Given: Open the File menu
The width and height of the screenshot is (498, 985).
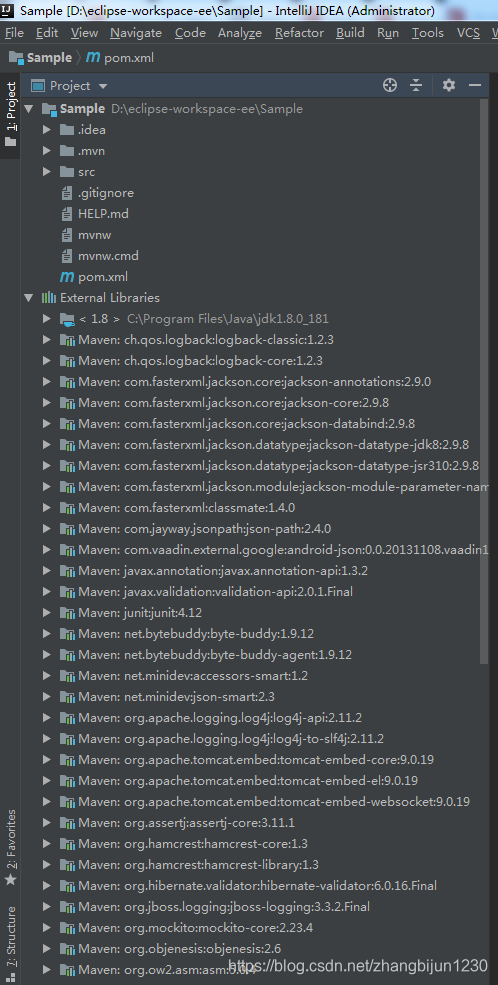Looking at the screenshot, I should [14, 33].
